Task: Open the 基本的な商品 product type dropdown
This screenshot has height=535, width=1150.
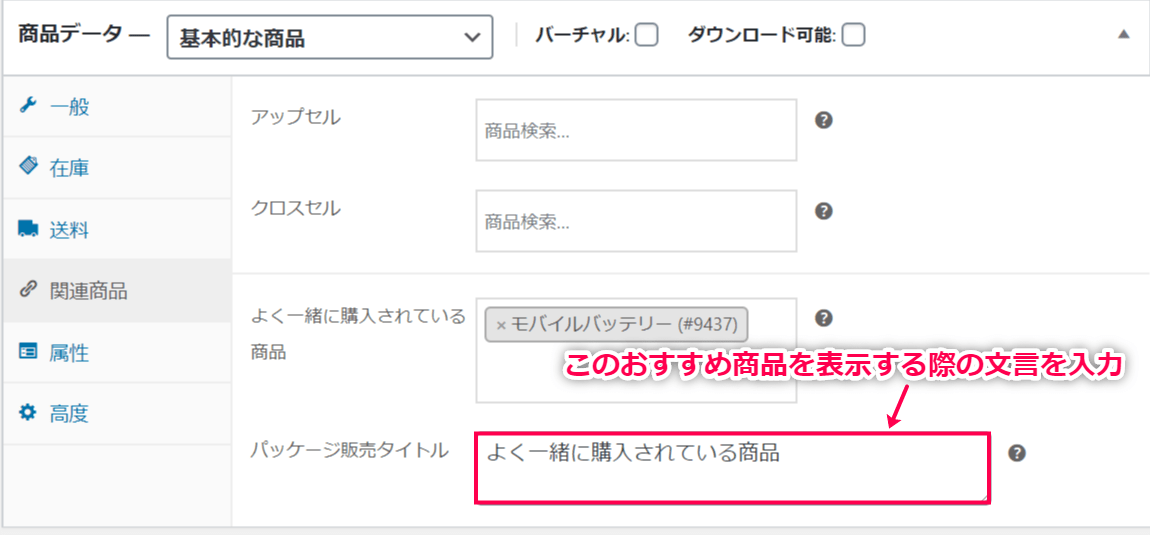Action: tap(329, 38)
